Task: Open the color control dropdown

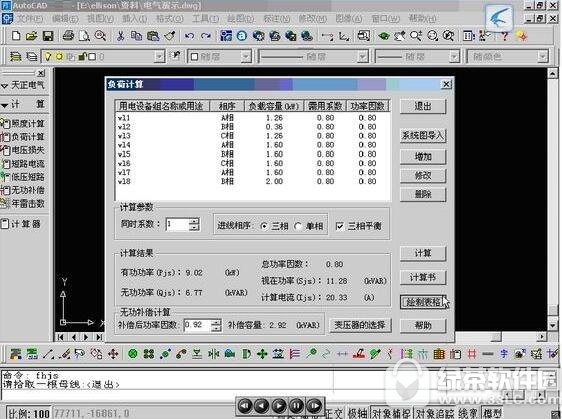Action: click(246, 57)
